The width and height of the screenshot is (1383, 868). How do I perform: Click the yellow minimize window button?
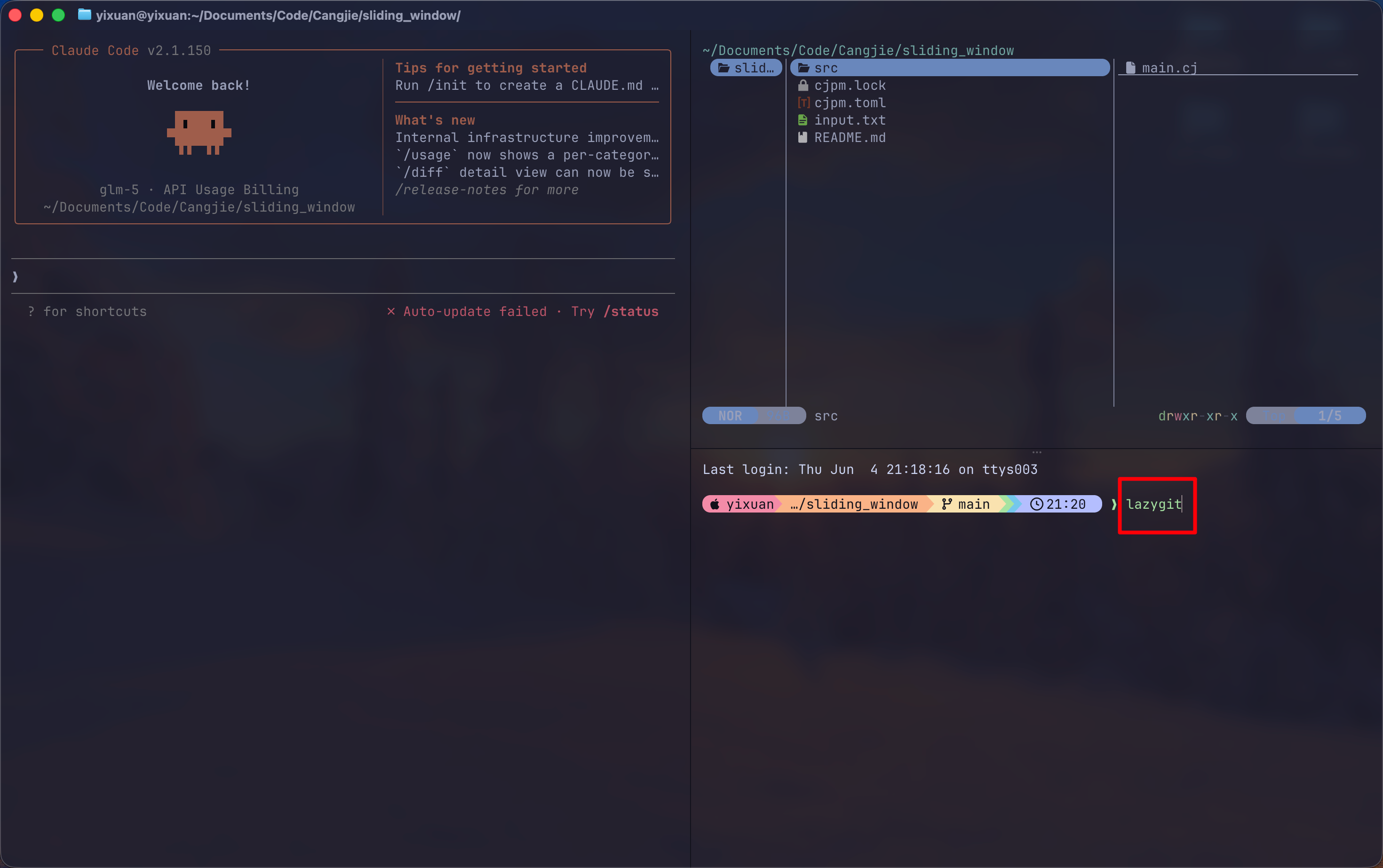pos(36,15)
